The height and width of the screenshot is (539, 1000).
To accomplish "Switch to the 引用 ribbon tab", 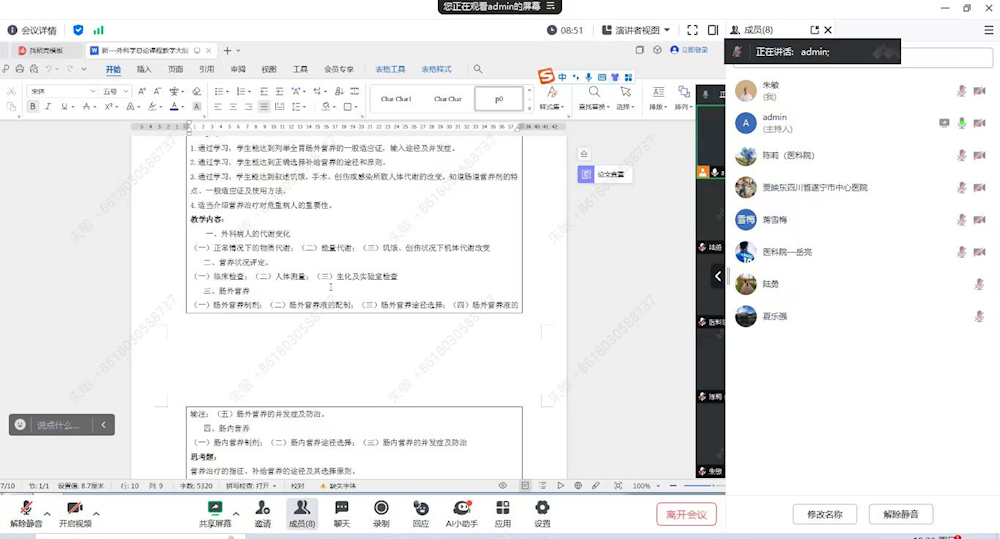I will click(x=206, y=69).
